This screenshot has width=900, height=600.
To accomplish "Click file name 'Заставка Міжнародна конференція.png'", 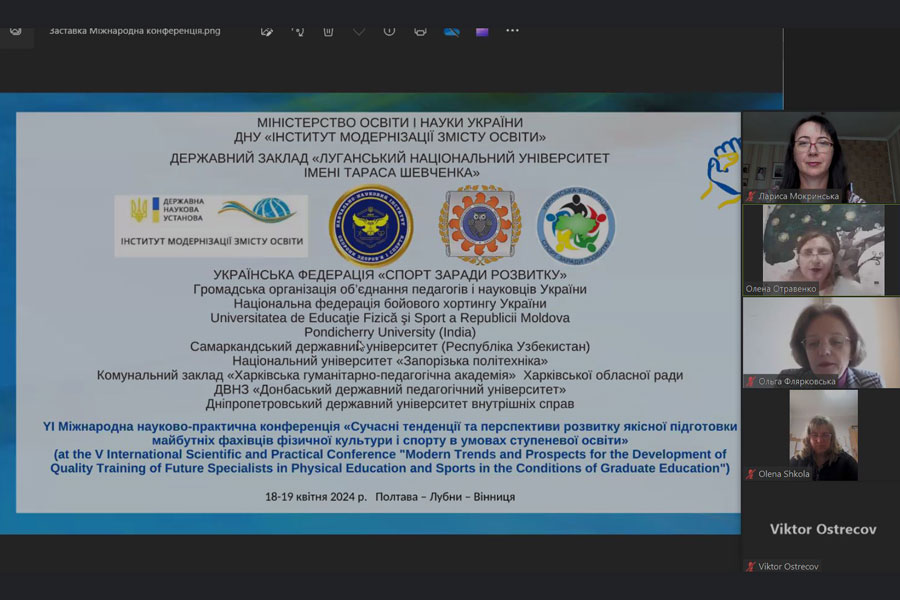I will [x=135, y=31].
